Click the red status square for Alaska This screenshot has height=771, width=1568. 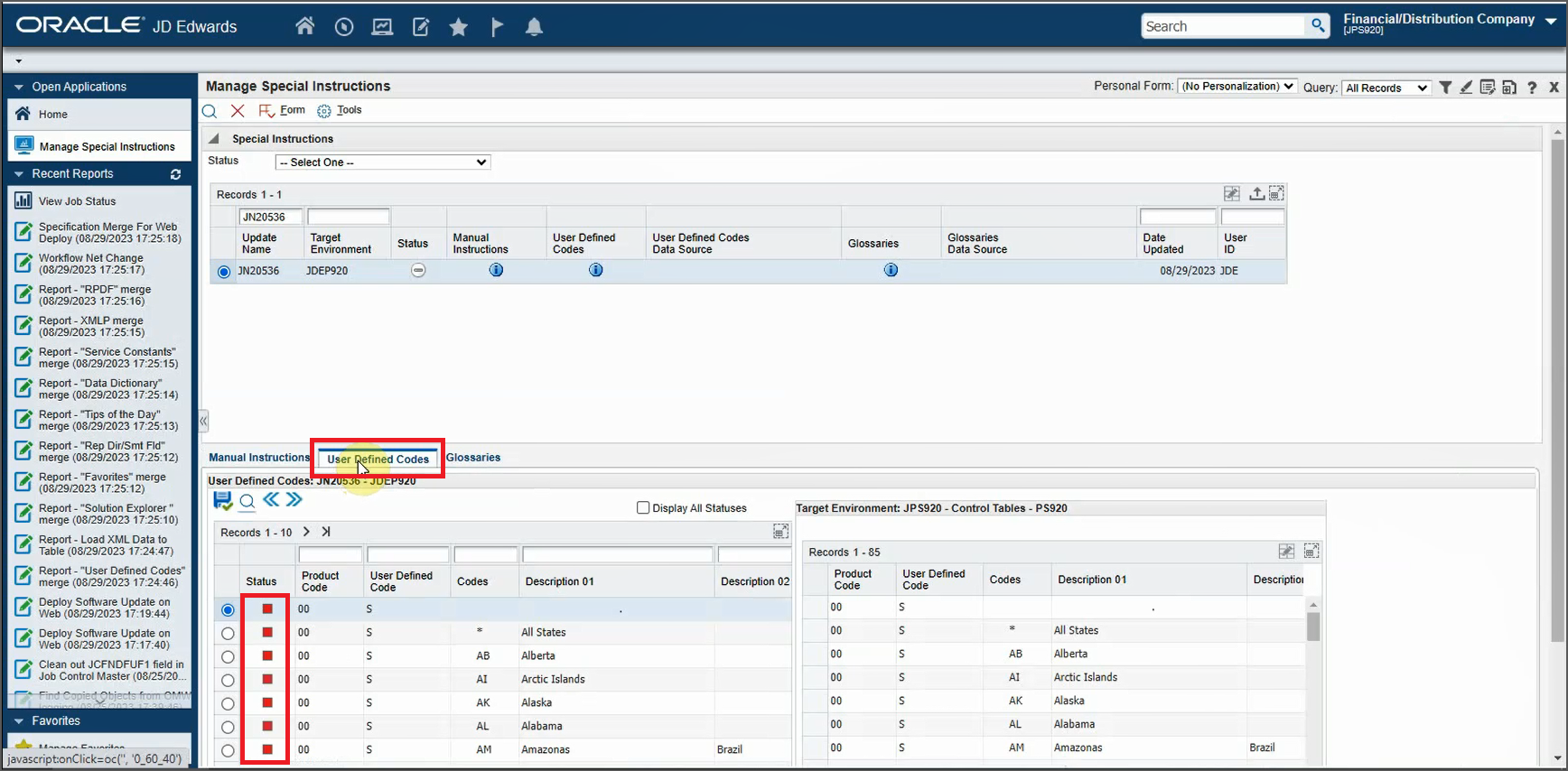click(267, 703)
